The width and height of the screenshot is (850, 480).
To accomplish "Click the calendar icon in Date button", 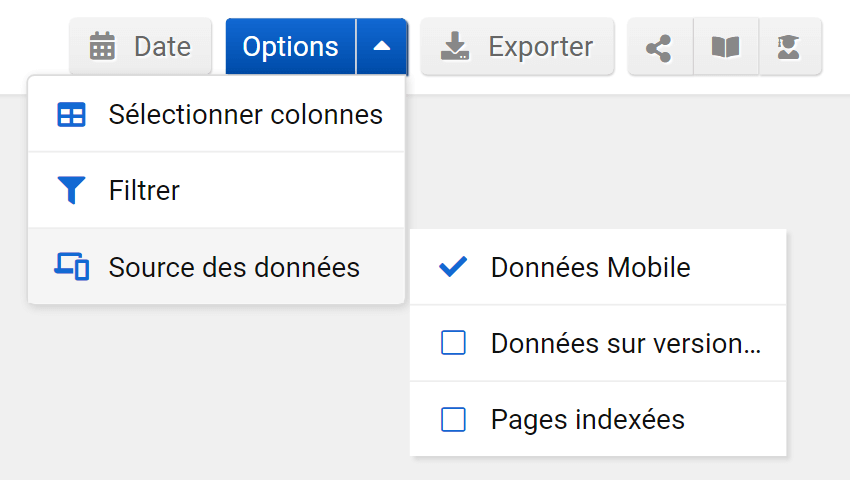I will (102, 46).
